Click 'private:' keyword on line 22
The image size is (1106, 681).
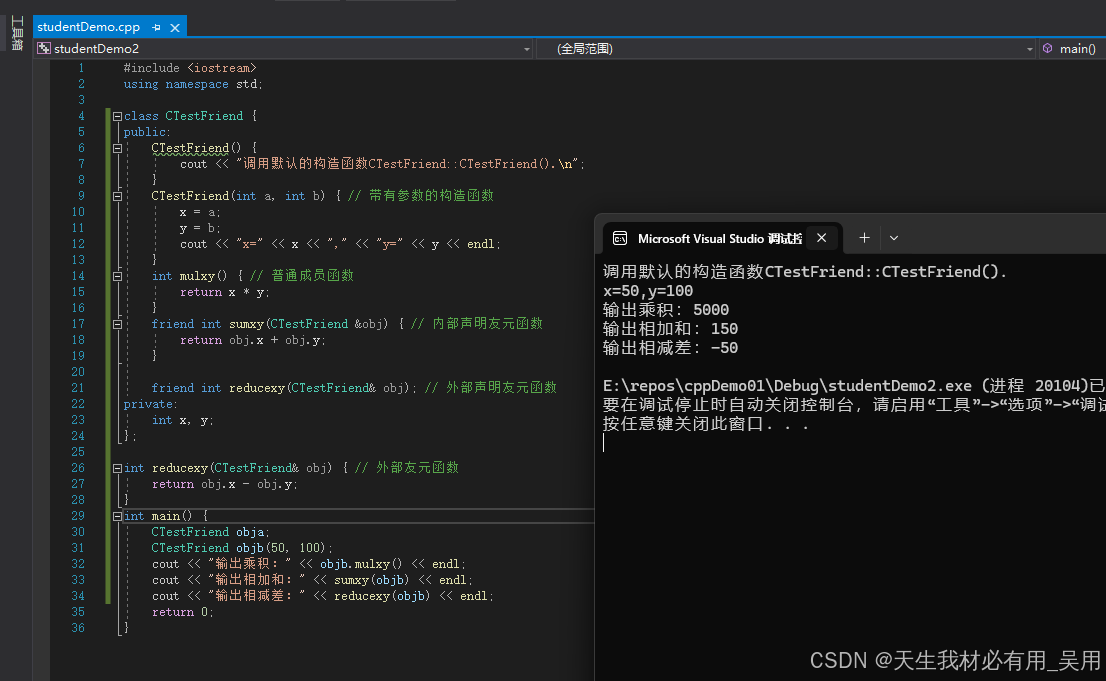(150, 404)
